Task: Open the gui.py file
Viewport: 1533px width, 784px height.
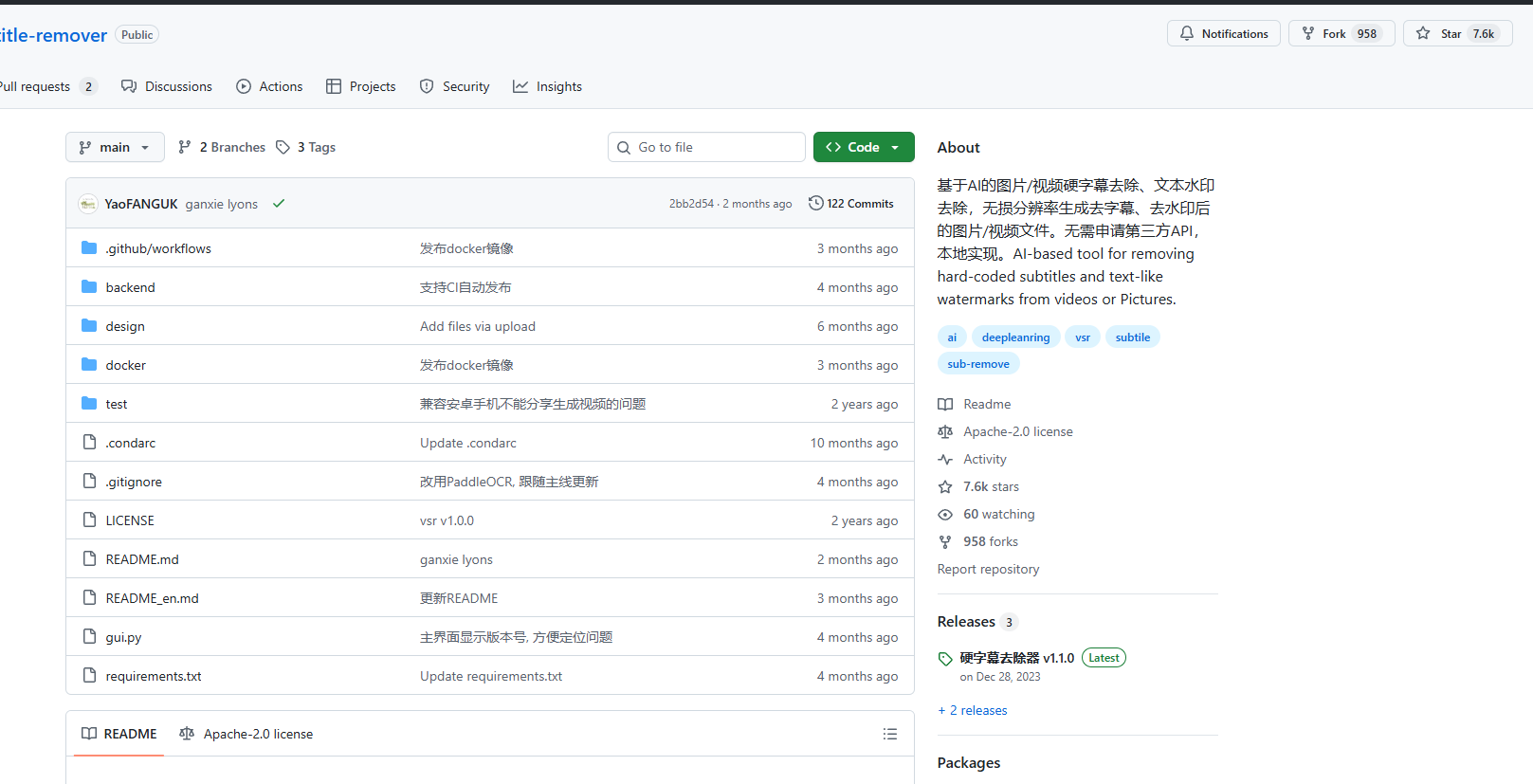Action: coord(123,637)
